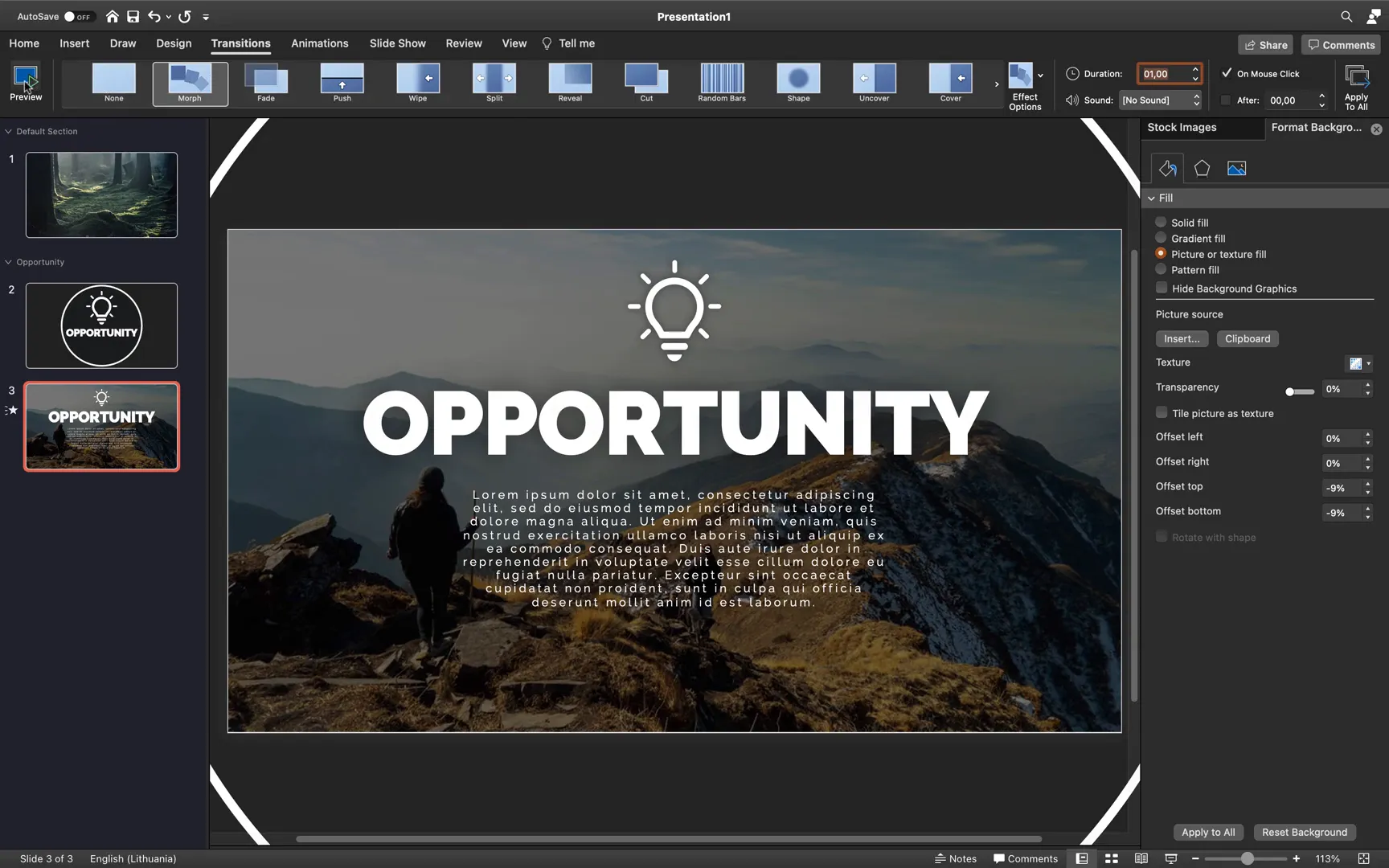1389x868 pixels.
Task: Switch to Slide Sorter view
Action: (1112, 858)
